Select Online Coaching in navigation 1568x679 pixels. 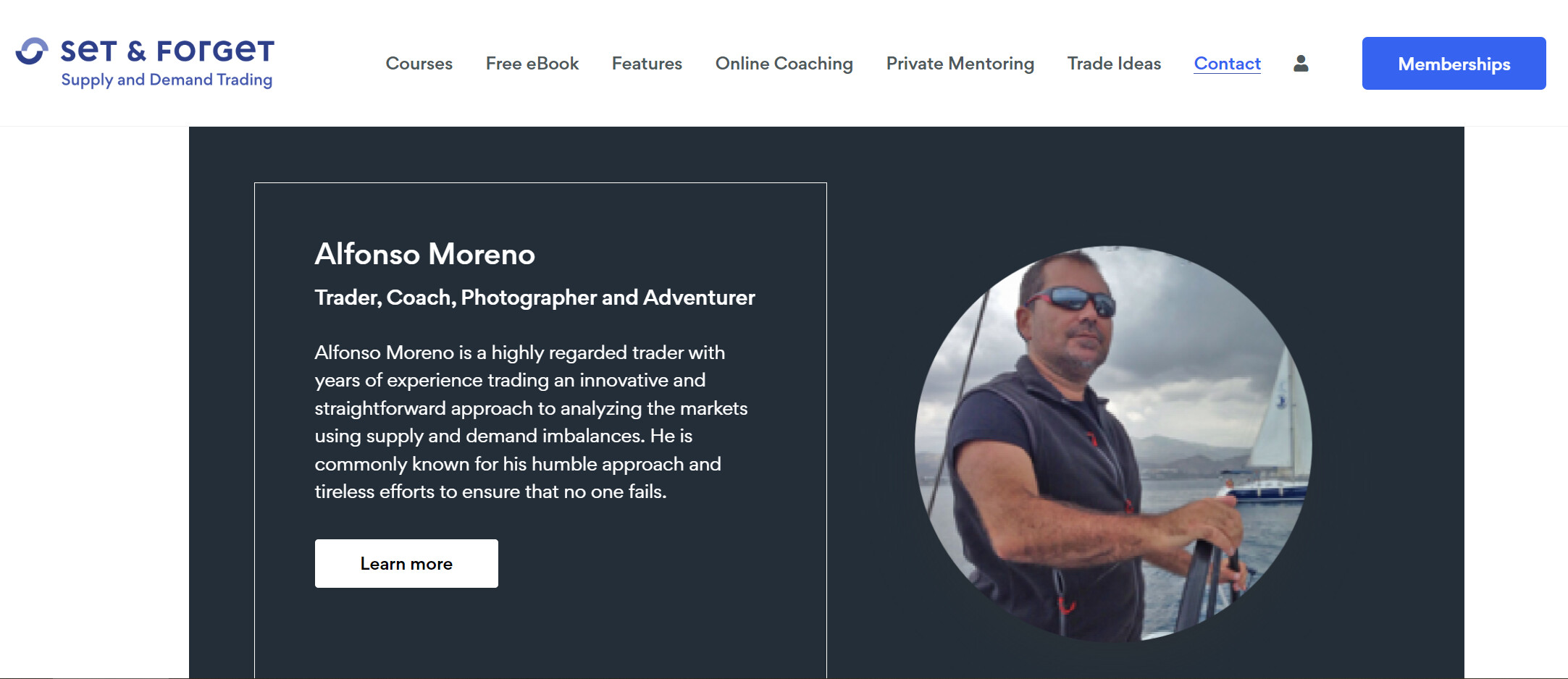tap(784, 64)
